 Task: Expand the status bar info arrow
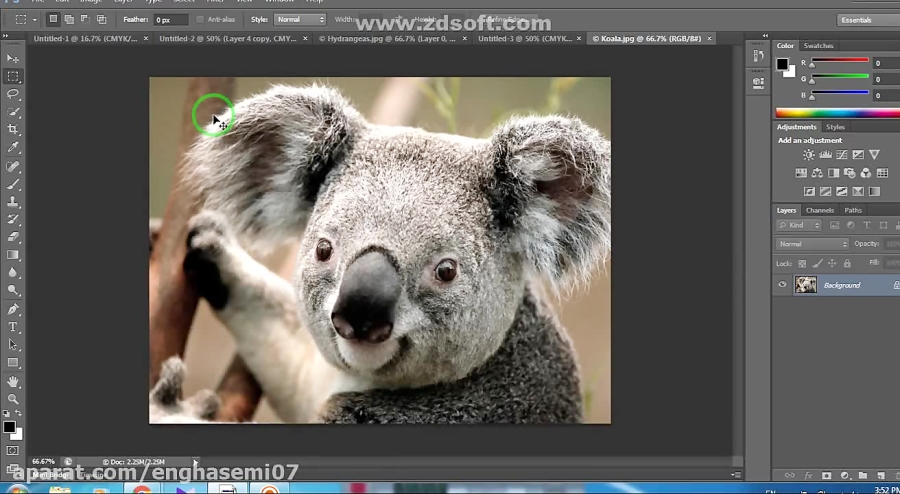click(x=195, y=461)
